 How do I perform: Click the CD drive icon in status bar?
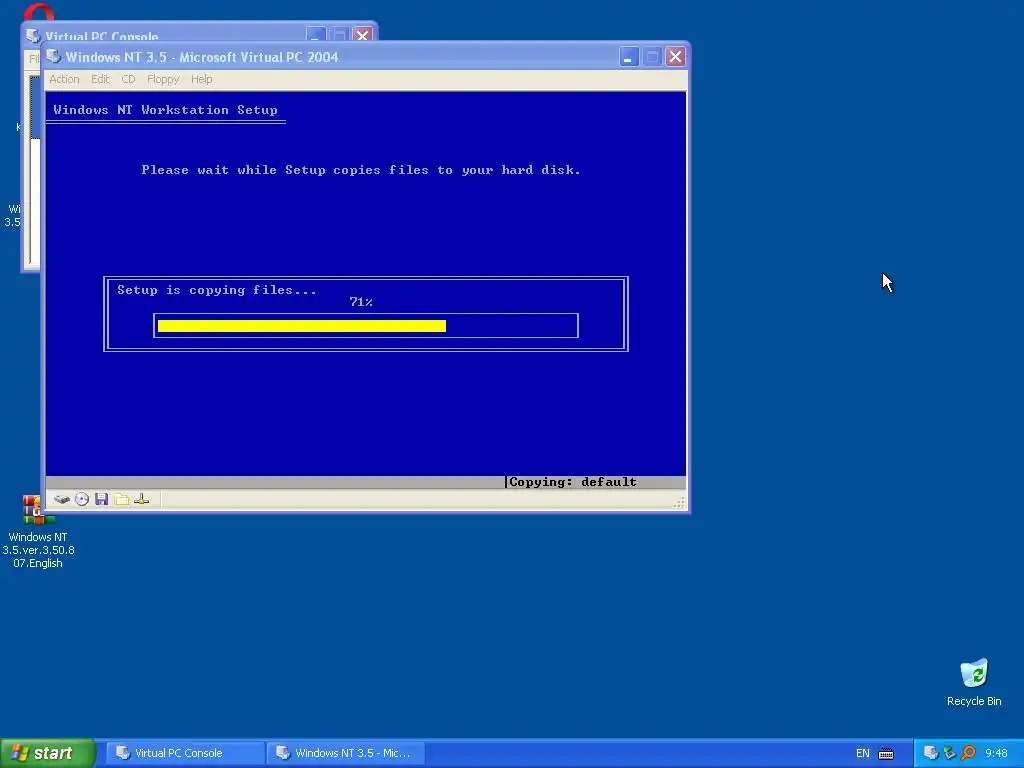[82, 500]
